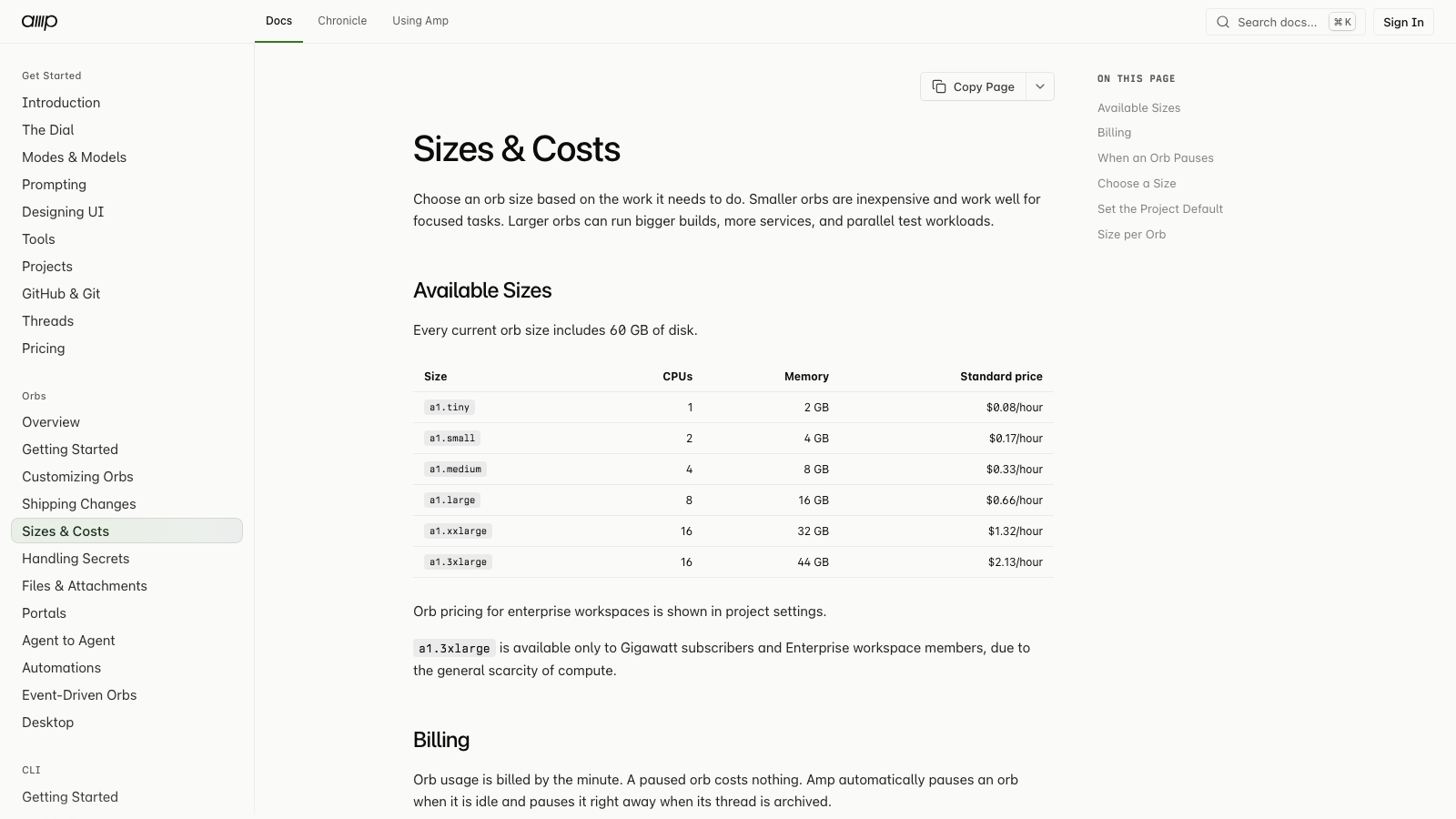Open Handling Secrets page

(x=76, y=559)
